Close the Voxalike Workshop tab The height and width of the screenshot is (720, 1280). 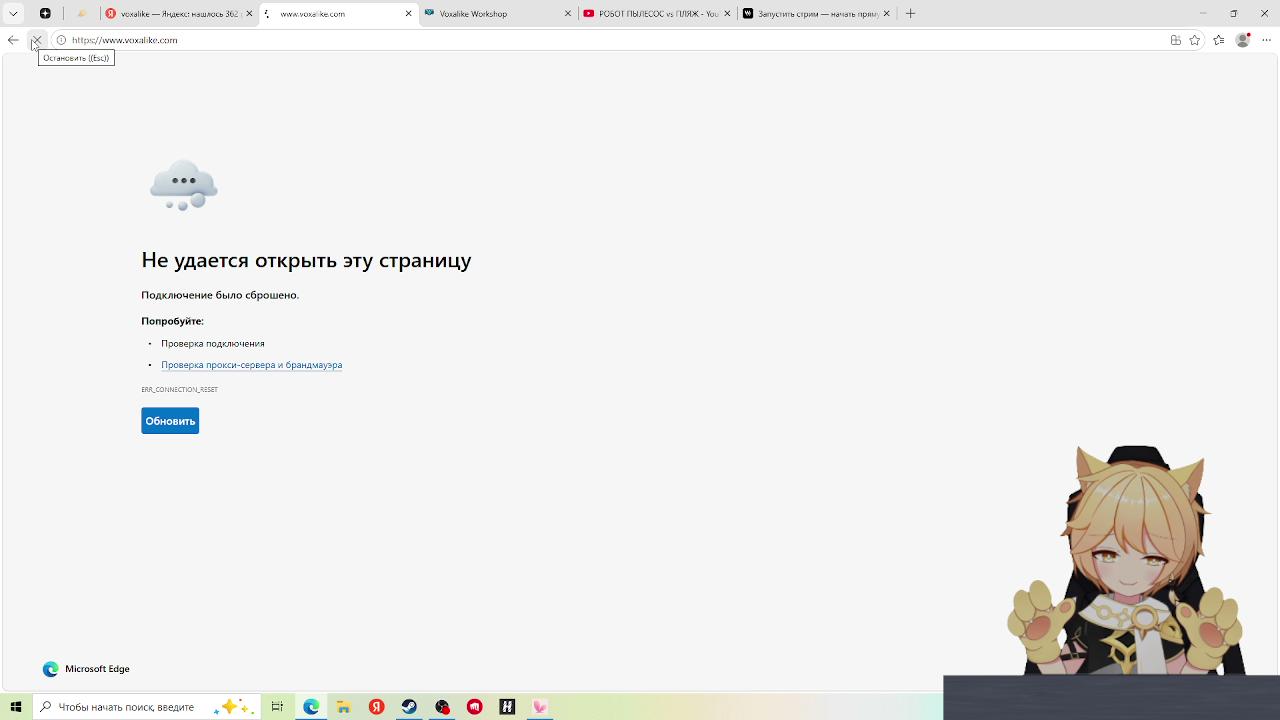568,14
